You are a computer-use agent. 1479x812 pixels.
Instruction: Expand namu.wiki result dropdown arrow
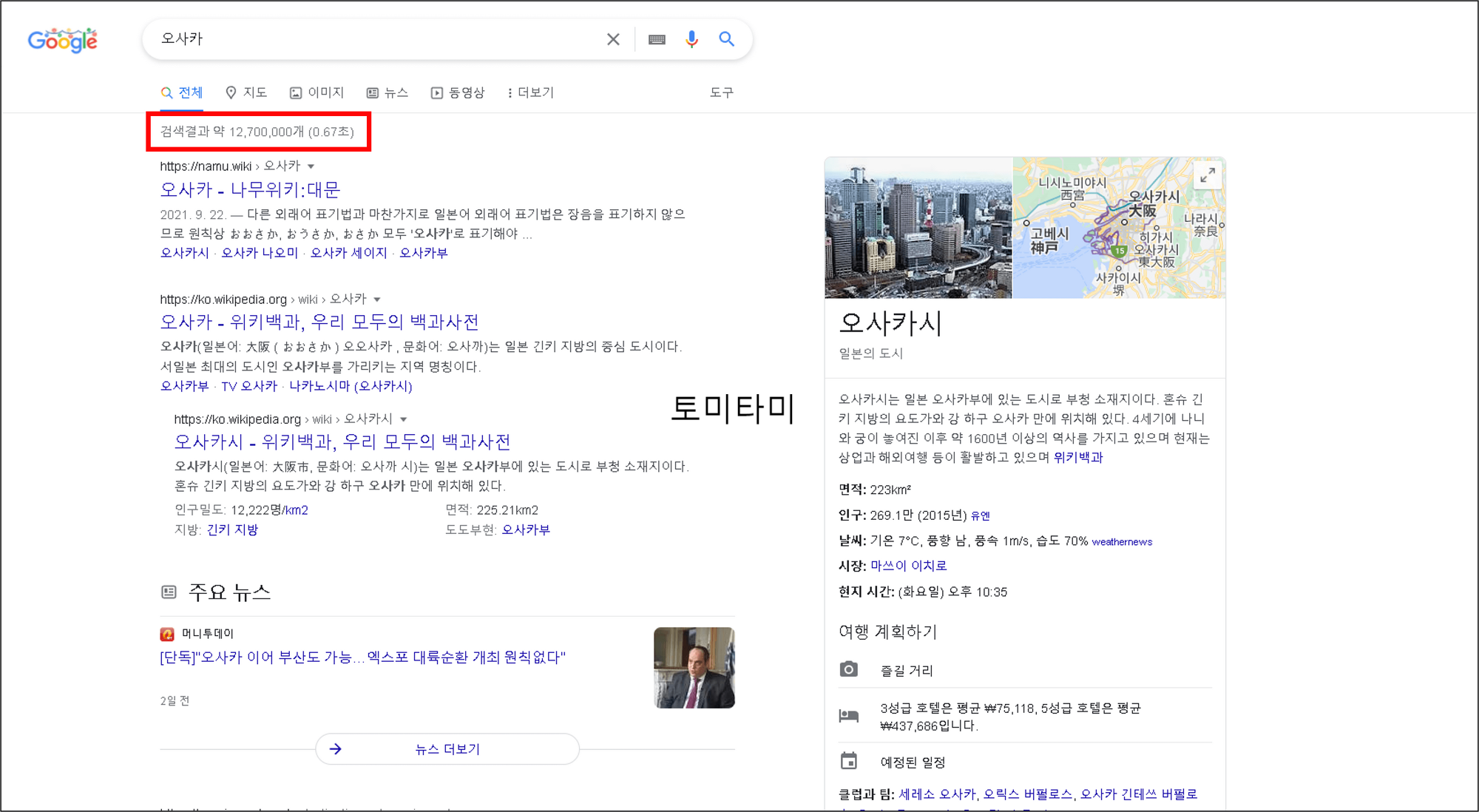[311, 166]
